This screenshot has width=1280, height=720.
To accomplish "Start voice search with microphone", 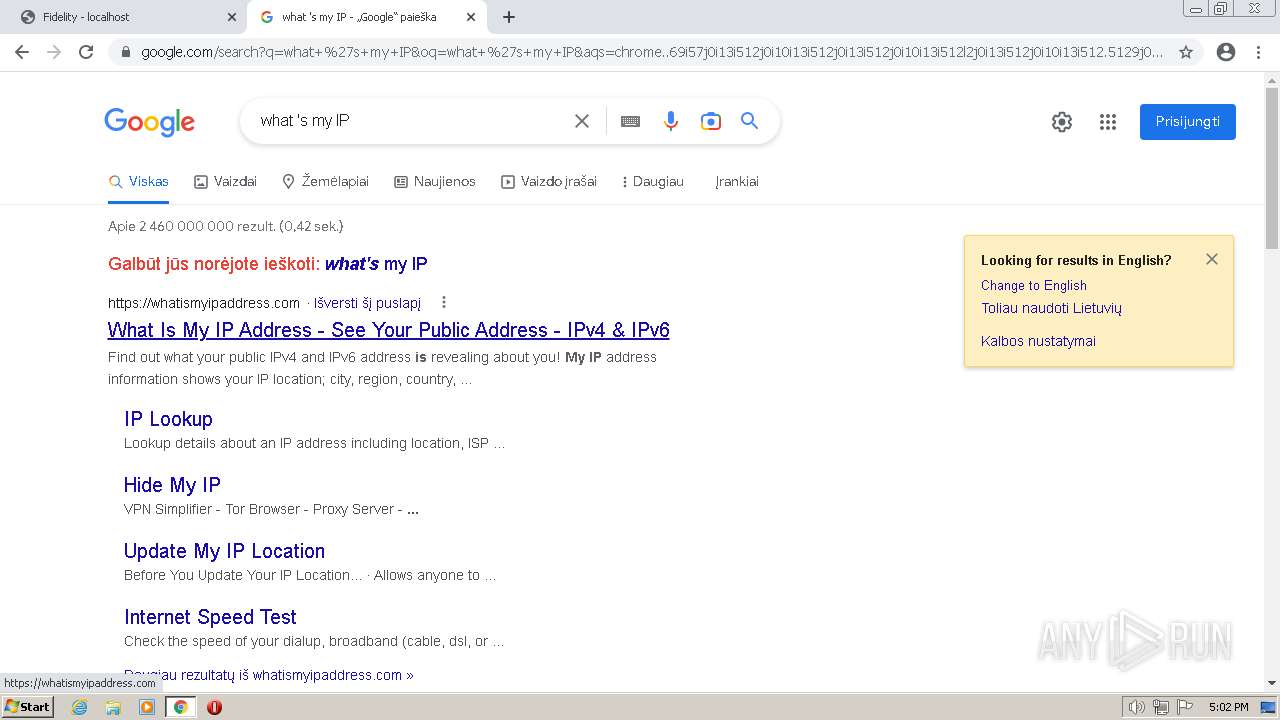I will [671, 121].
